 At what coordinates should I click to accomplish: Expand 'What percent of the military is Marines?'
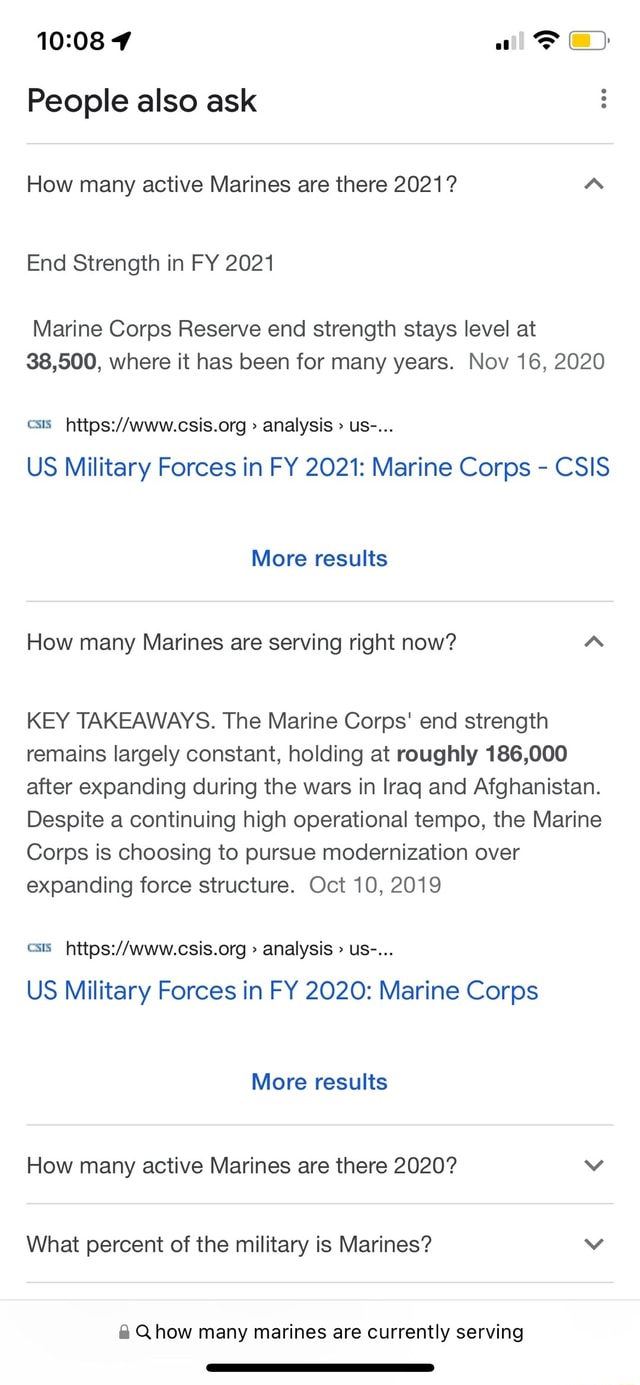(593, 1243)
